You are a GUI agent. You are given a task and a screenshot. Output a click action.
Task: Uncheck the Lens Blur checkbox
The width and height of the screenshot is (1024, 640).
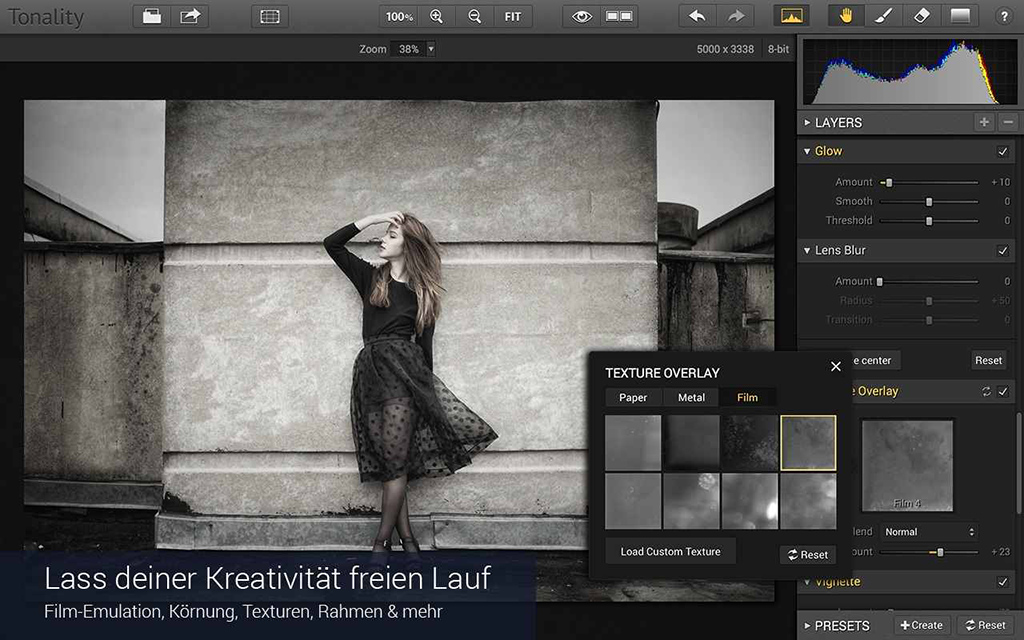tap(1002, 250)
